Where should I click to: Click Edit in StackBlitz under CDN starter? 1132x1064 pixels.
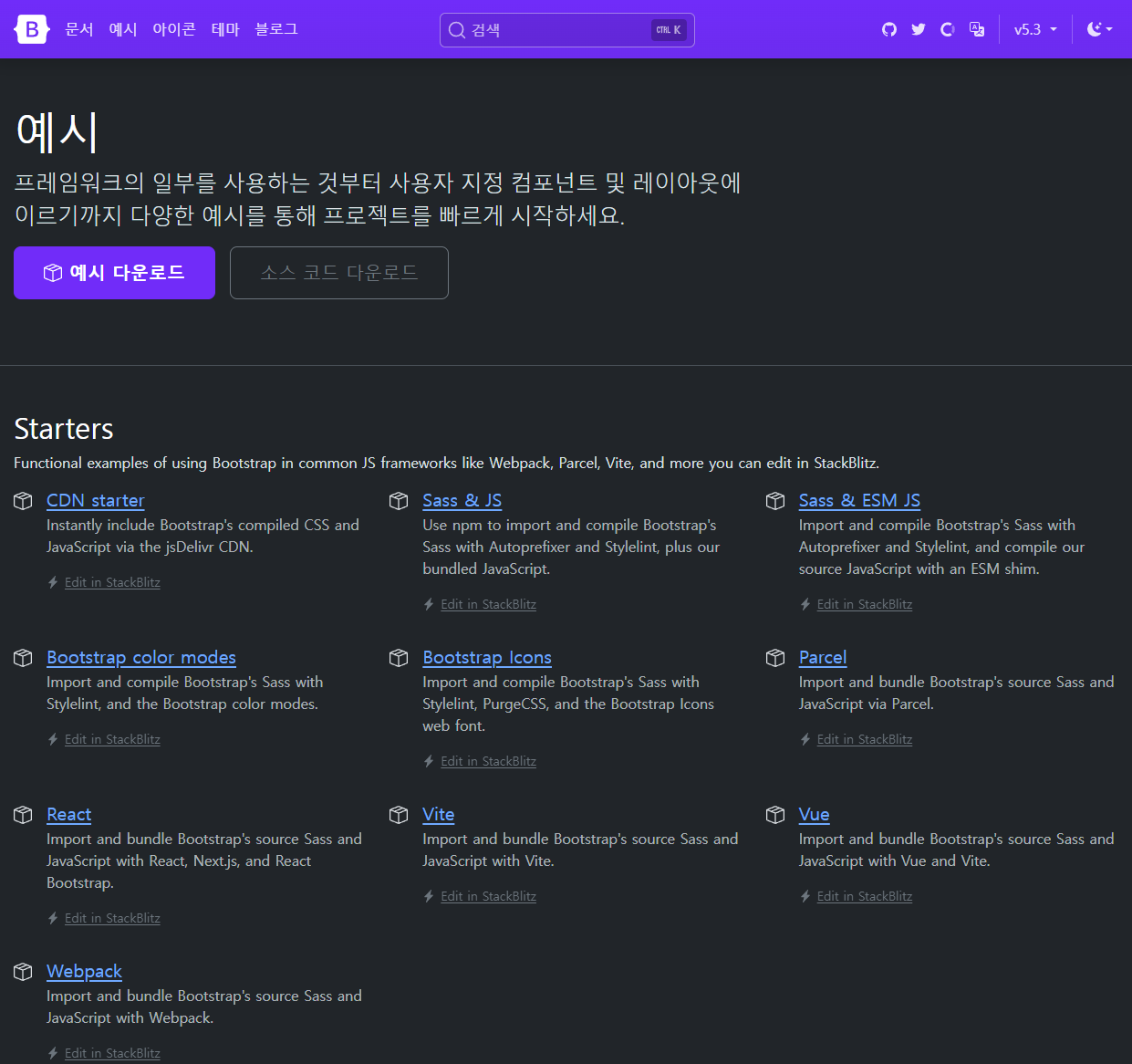[112, 582]
